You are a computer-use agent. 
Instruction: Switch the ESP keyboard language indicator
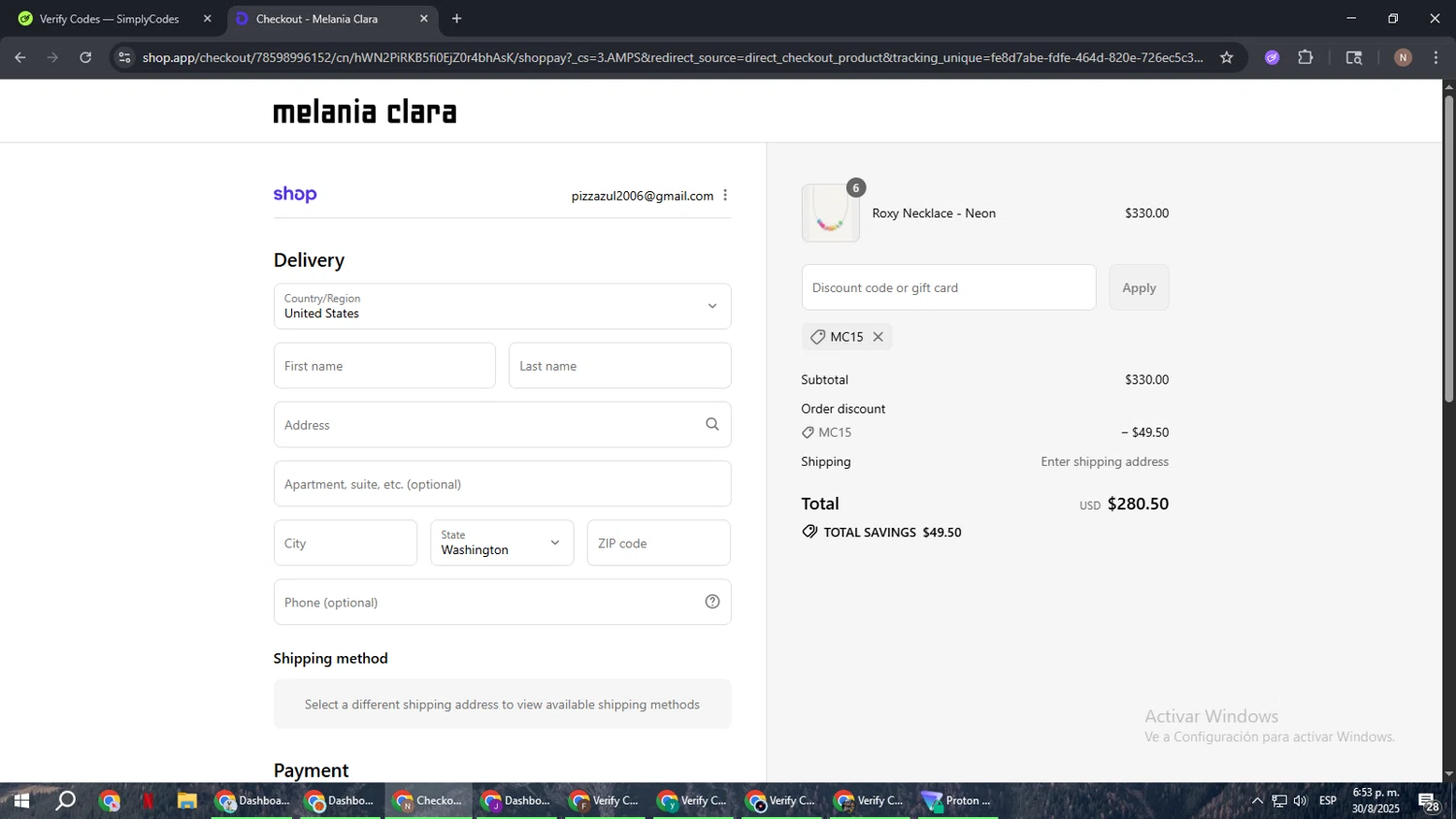point(1328,801)
